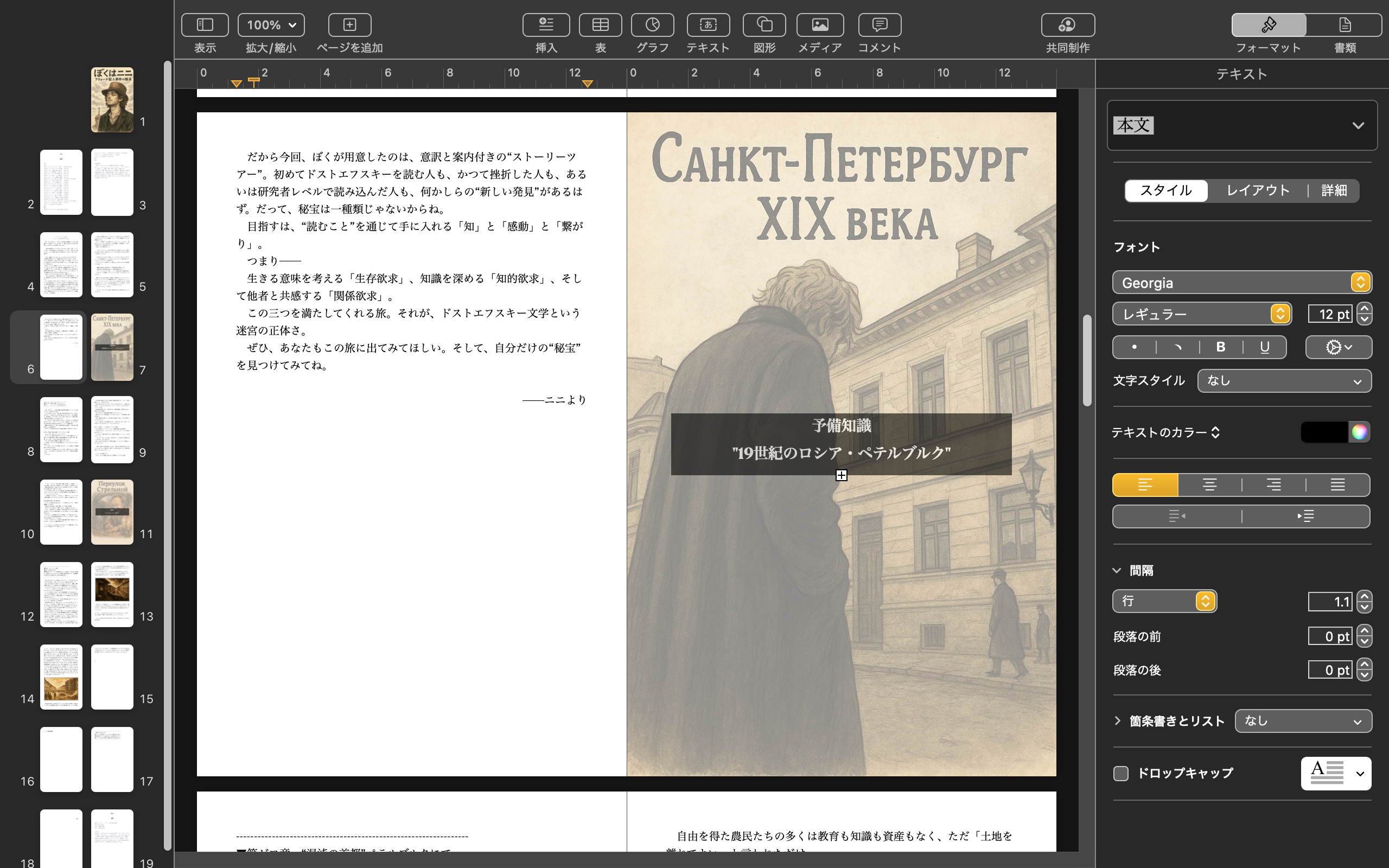1389x868 pixels.
Task: Click the 段落の後 0 pt field
Action: pos(1330,670)
